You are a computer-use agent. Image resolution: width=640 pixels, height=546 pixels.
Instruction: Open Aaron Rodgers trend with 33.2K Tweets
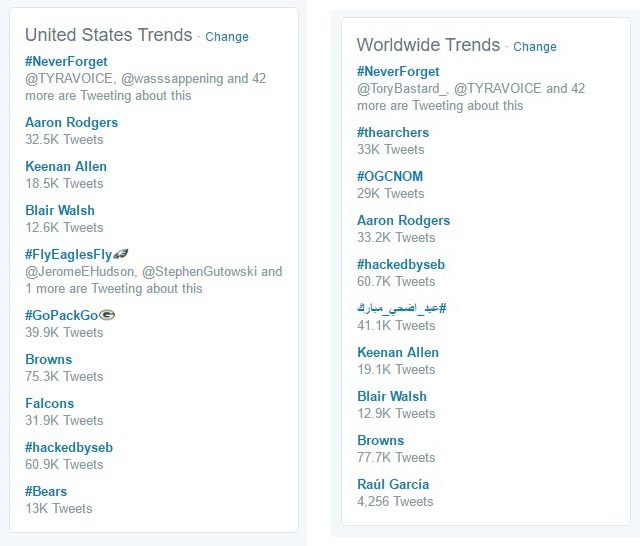pos(403,221)
